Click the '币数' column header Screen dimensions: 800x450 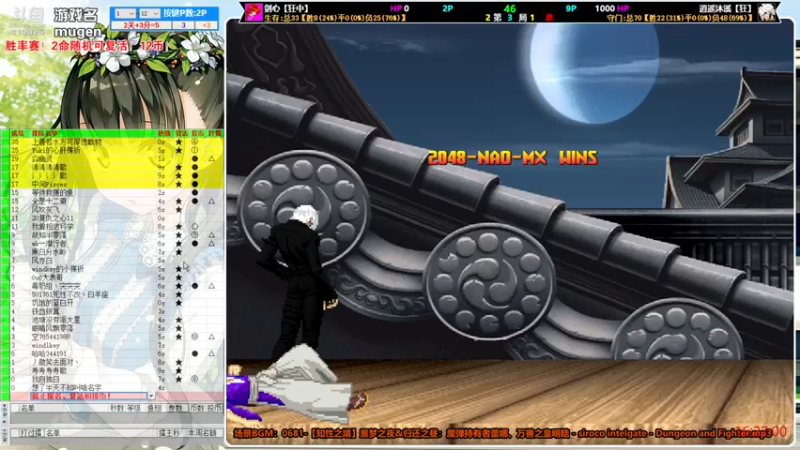196,408
